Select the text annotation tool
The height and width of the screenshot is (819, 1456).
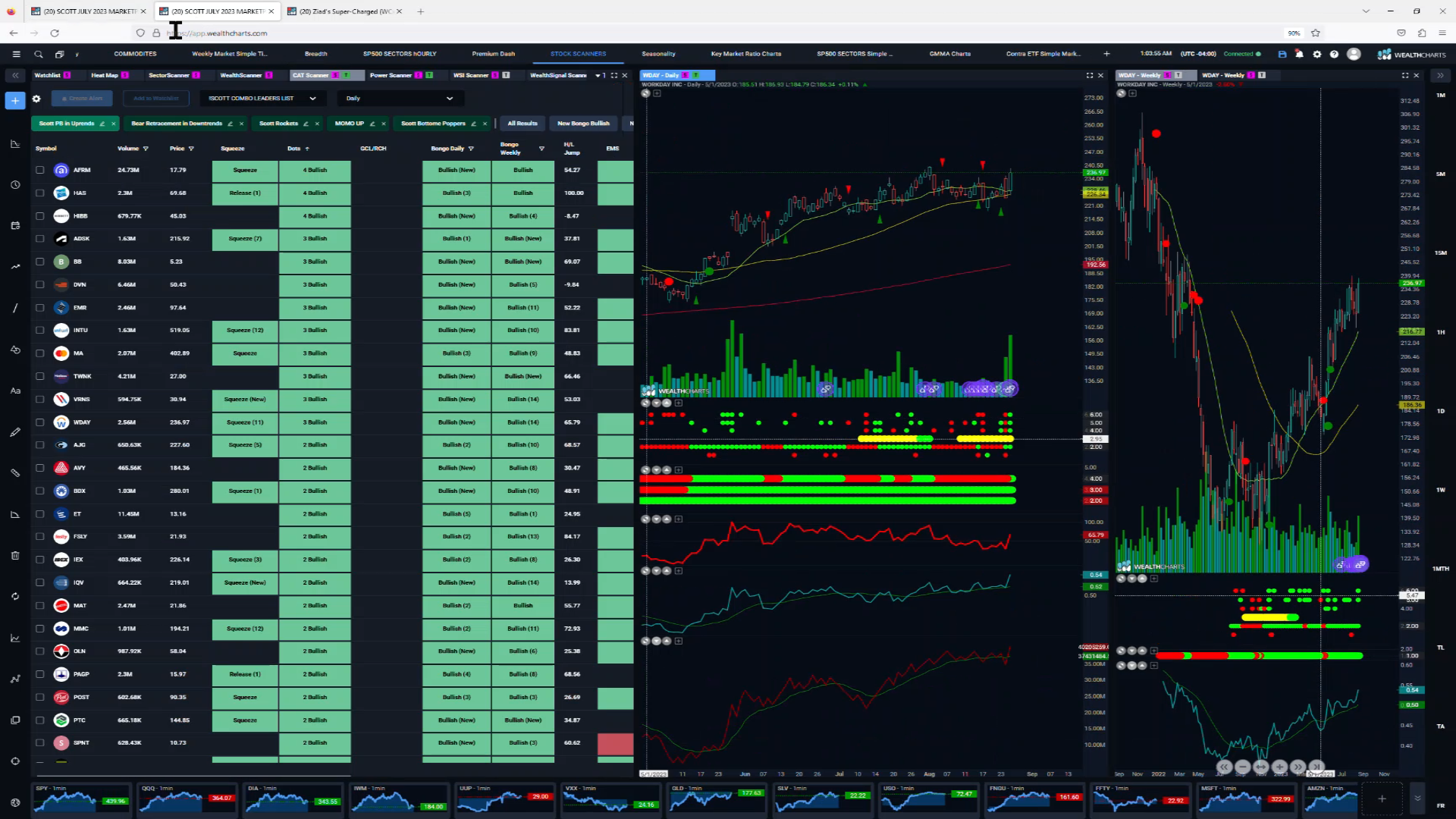15,391
